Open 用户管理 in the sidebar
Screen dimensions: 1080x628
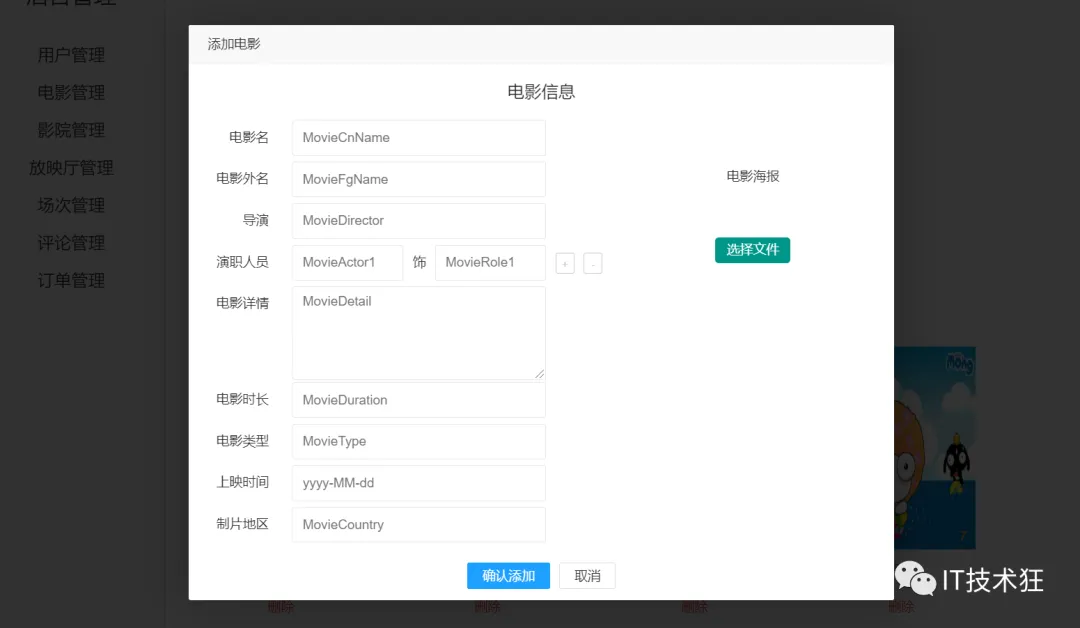pyautogui.click(x=71, y=55)
